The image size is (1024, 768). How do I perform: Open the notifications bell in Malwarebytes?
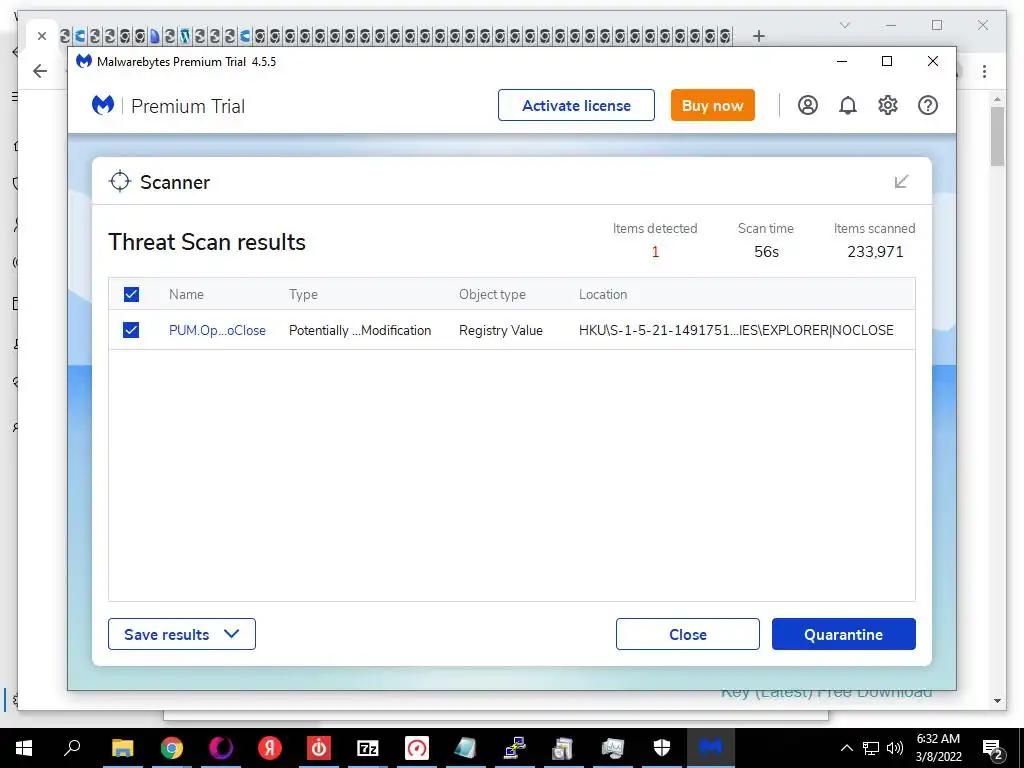(x=848, y=105)
